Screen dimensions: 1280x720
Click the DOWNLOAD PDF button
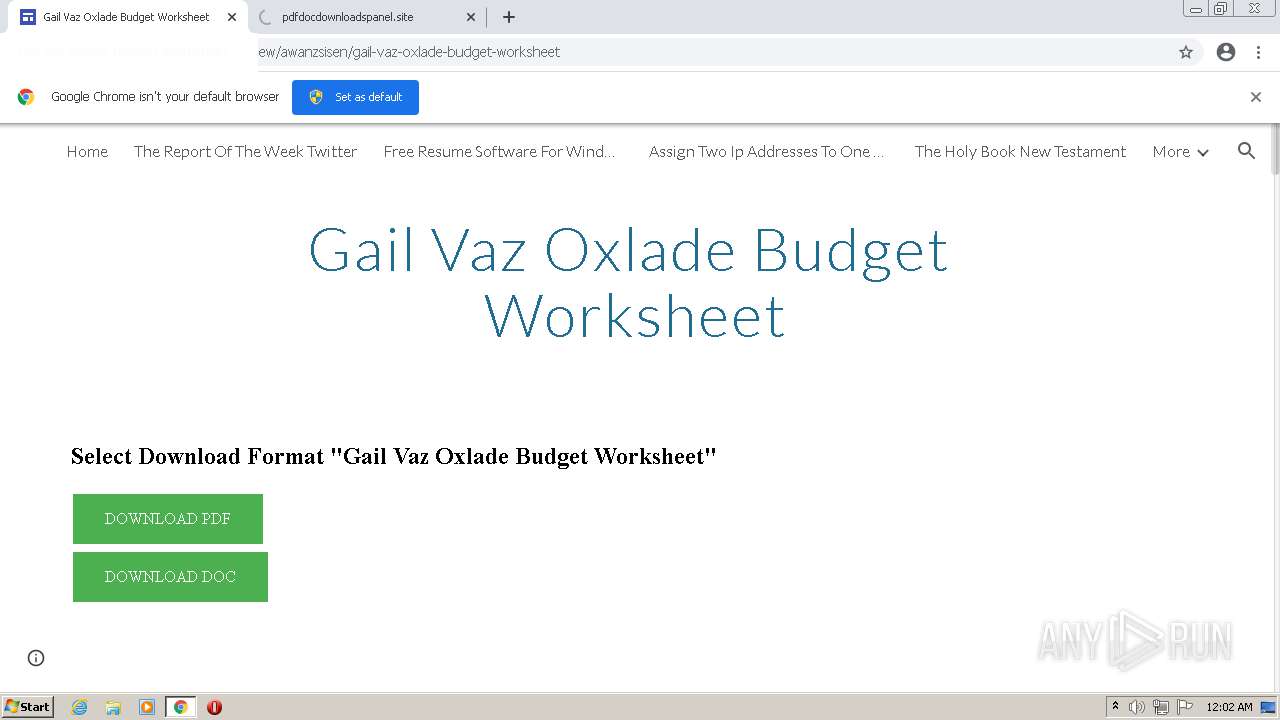168,519
